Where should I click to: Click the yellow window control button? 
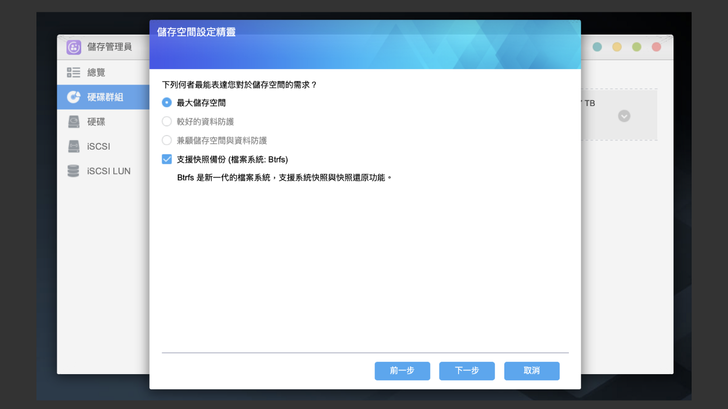click(617, 47)
